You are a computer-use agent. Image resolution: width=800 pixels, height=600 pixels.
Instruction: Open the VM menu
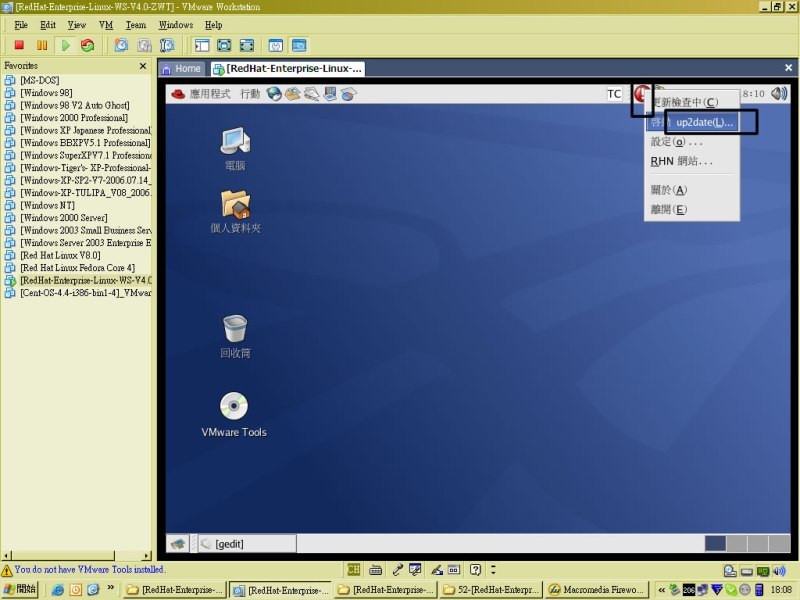106,25
